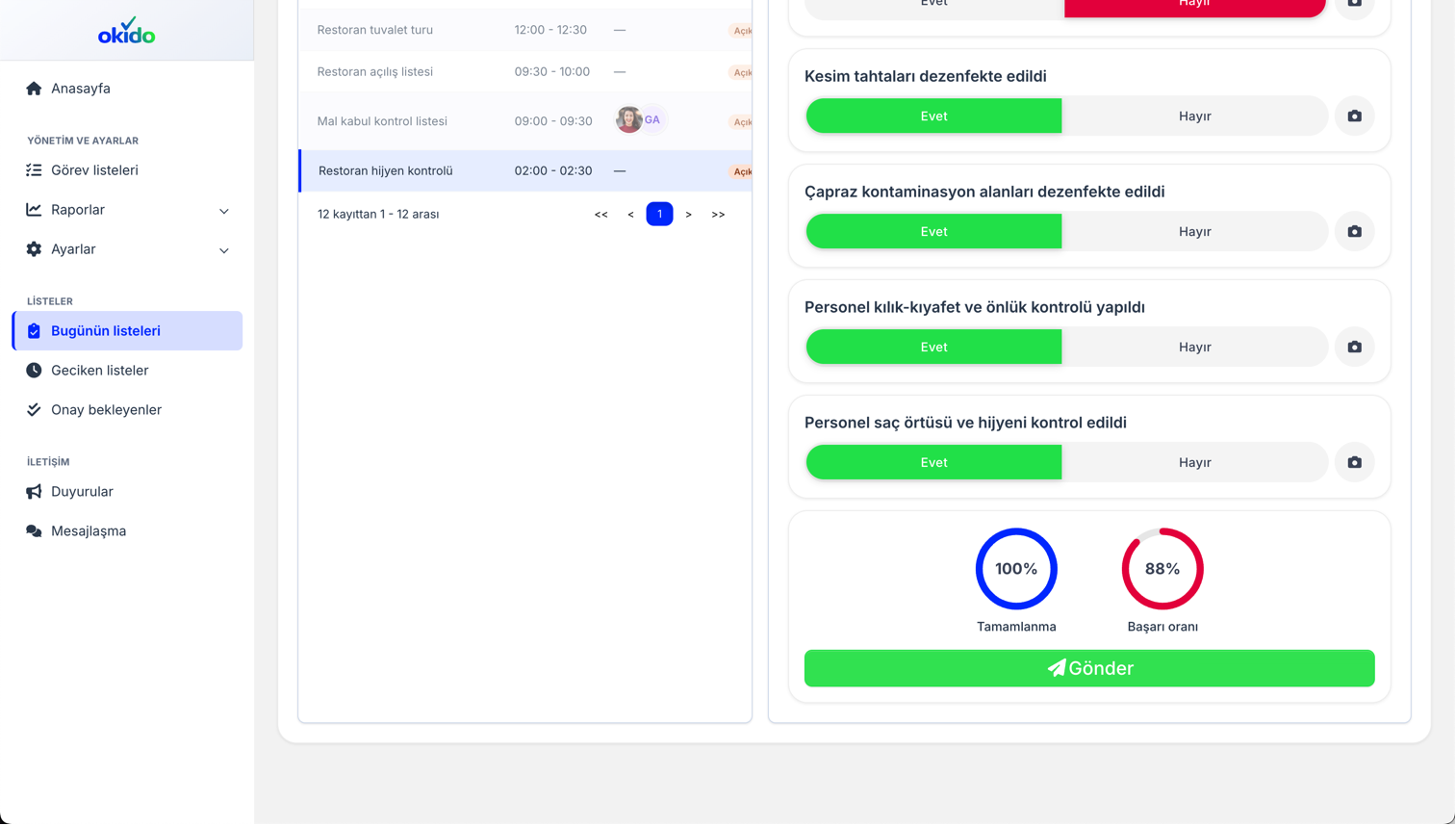1456x826 pixels.
Task: Click the Mesajlaşma chat icon
Action: pyautogui.click(x=34, y=531)
